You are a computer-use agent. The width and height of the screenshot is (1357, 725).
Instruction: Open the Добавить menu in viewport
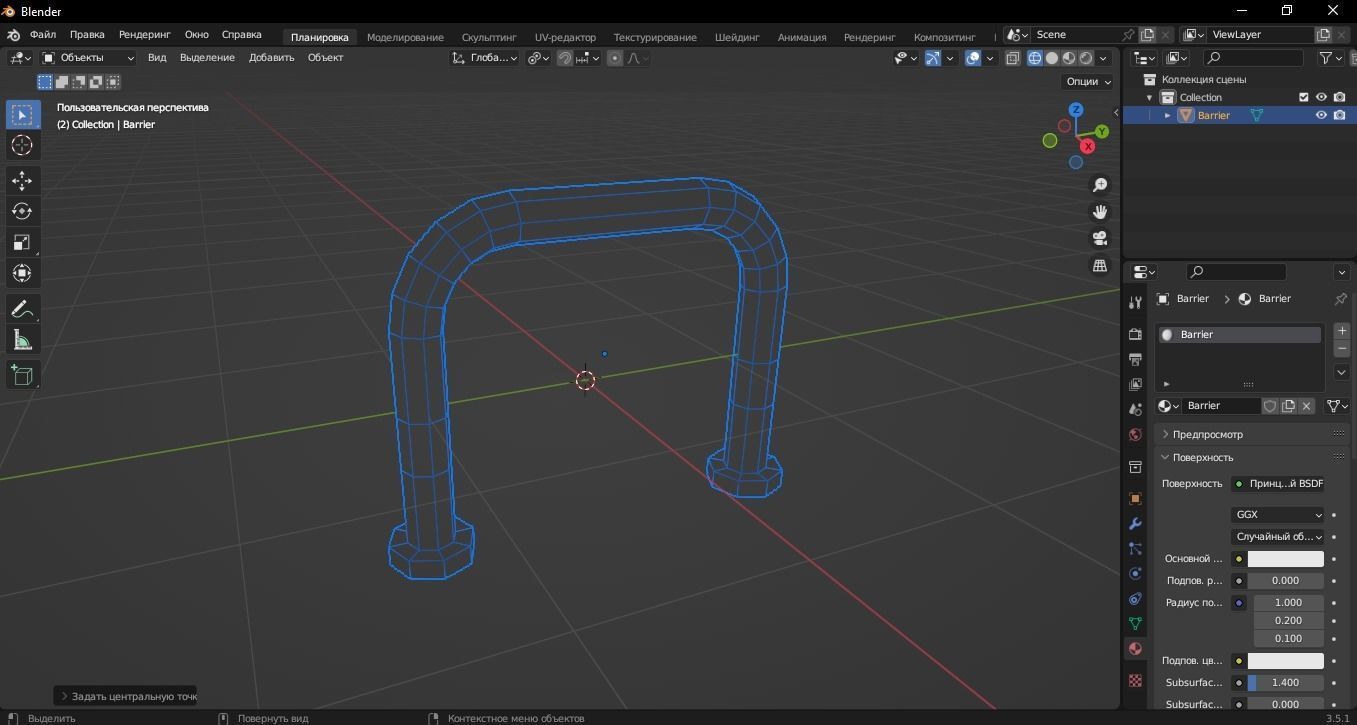(x=271, y=58)
